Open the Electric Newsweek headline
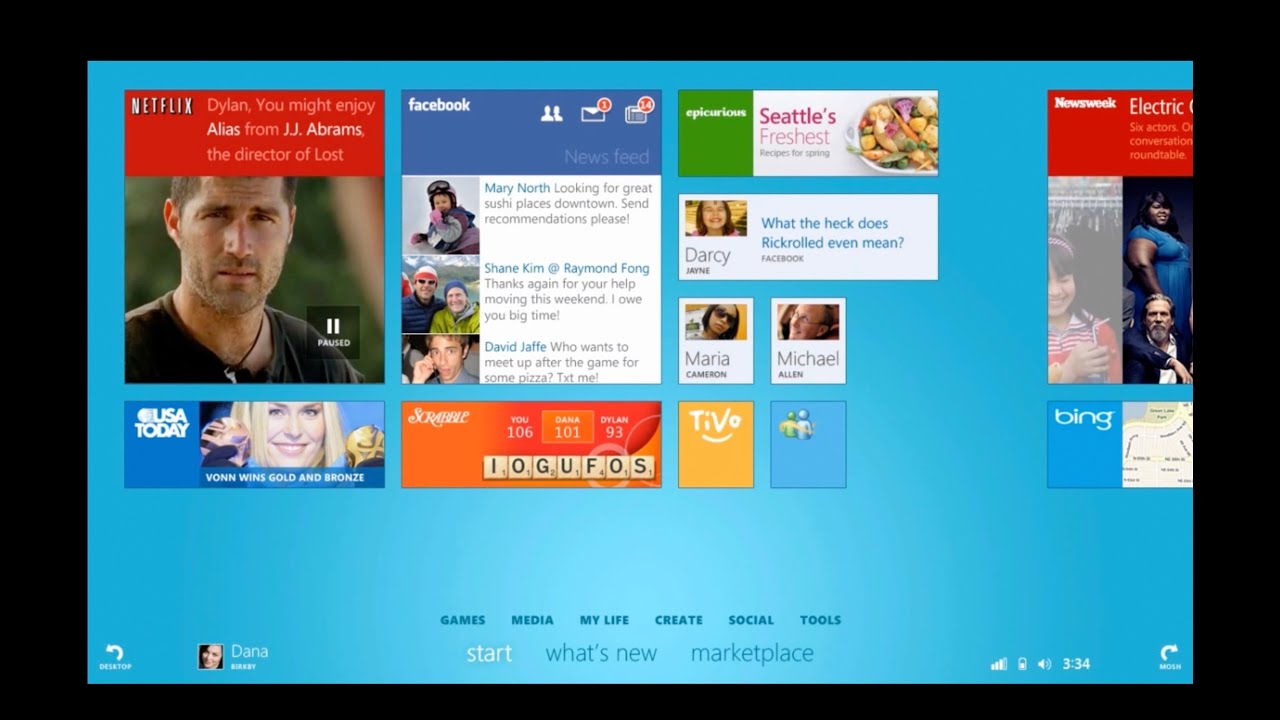The image size is (1280, 720). (1160, 106)
